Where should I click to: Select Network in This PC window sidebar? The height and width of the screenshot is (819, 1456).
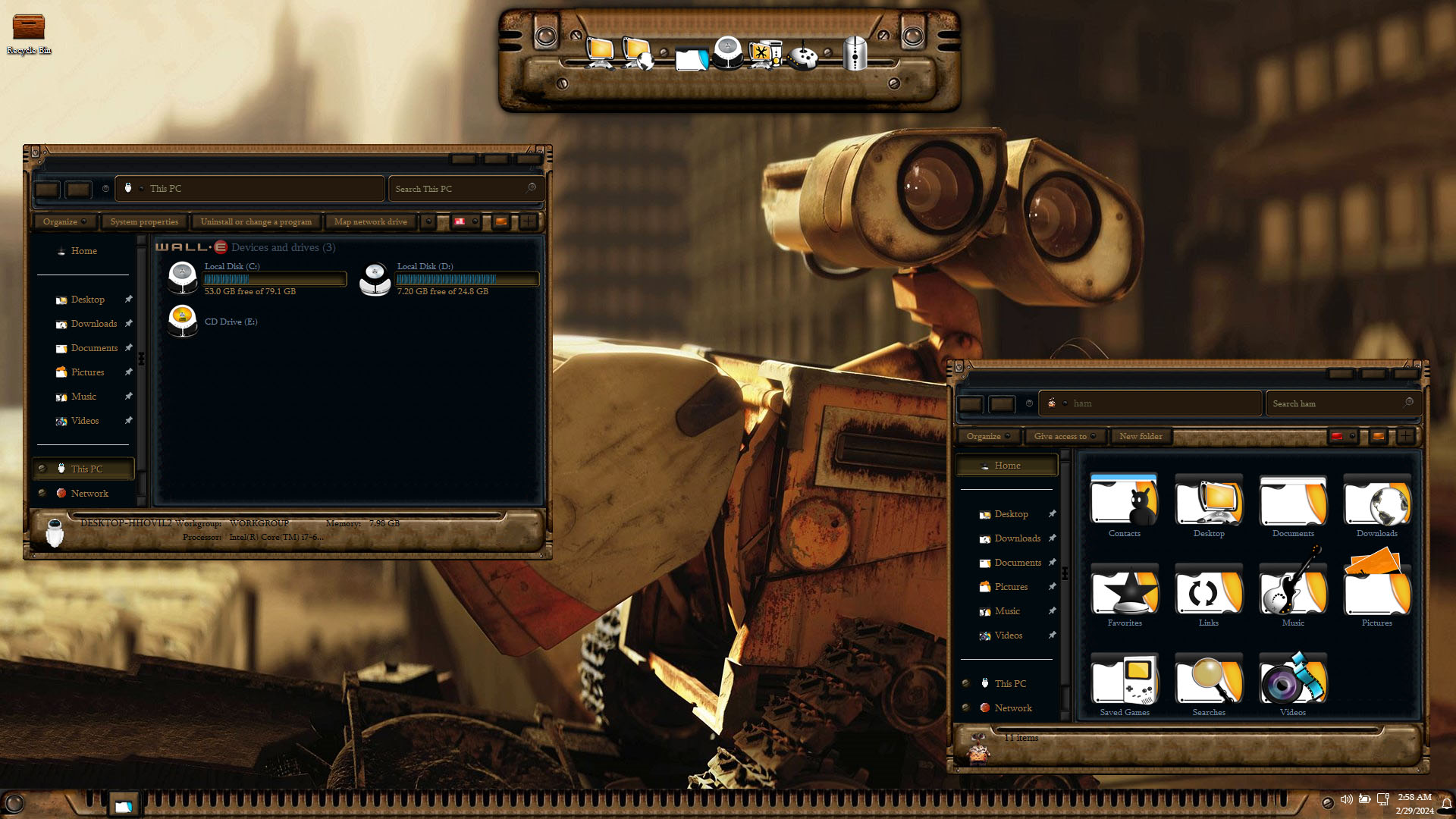tap(89, 494)
